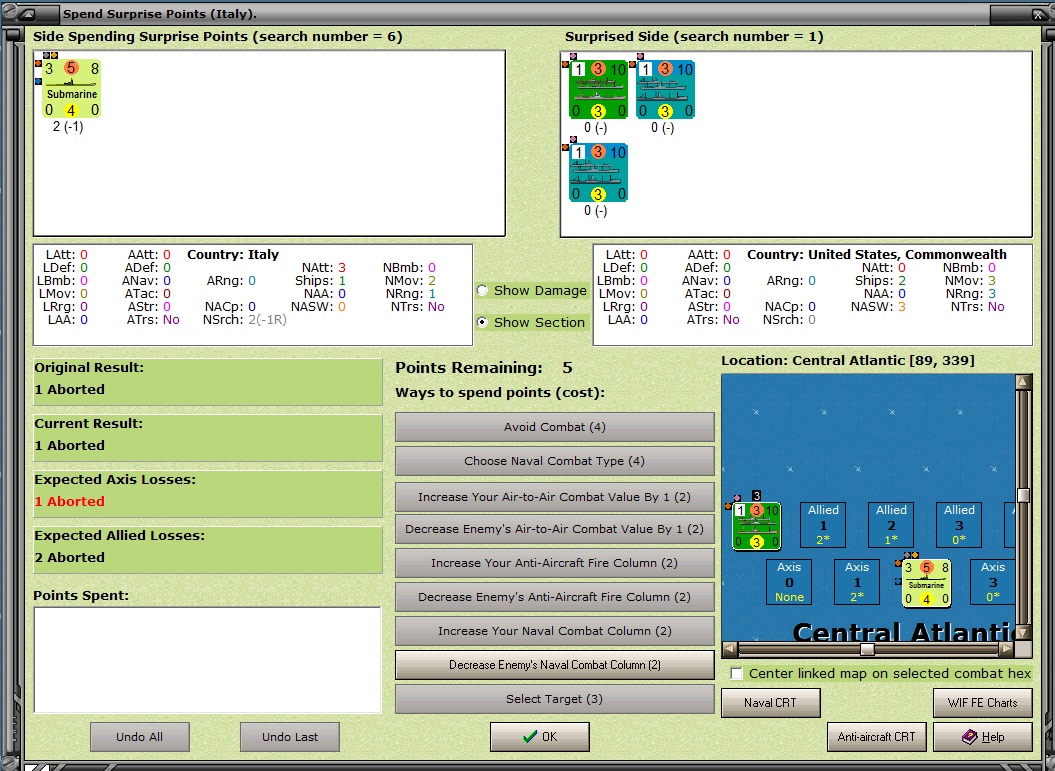The image size is (1055, 771).
Task: Decrease Enemy's Air-to-Air Combat Value By 1
Action: pyautogui.click(x=554, y=529)
